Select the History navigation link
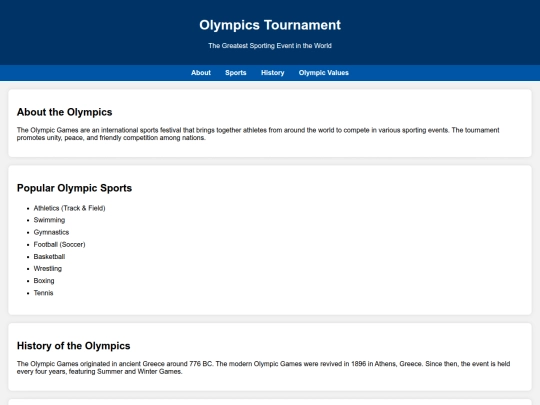540x405 pixels. click(x=272, y=73)
